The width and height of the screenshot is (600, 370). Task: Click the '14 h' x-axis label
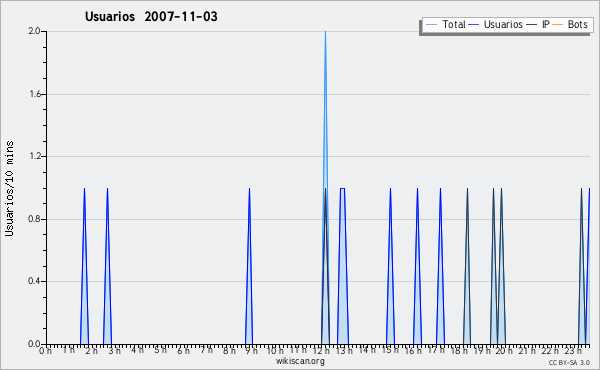click(367, 350)
